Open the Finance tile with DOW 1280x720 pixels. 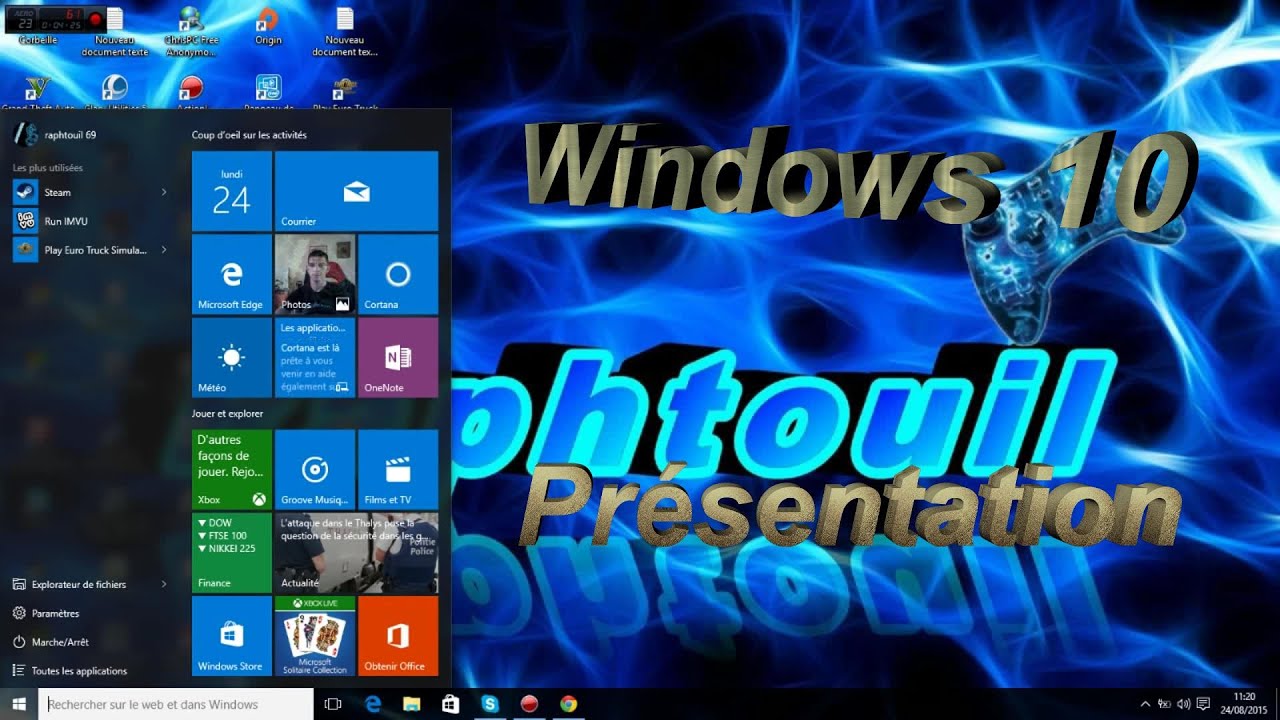click(231, 552)
